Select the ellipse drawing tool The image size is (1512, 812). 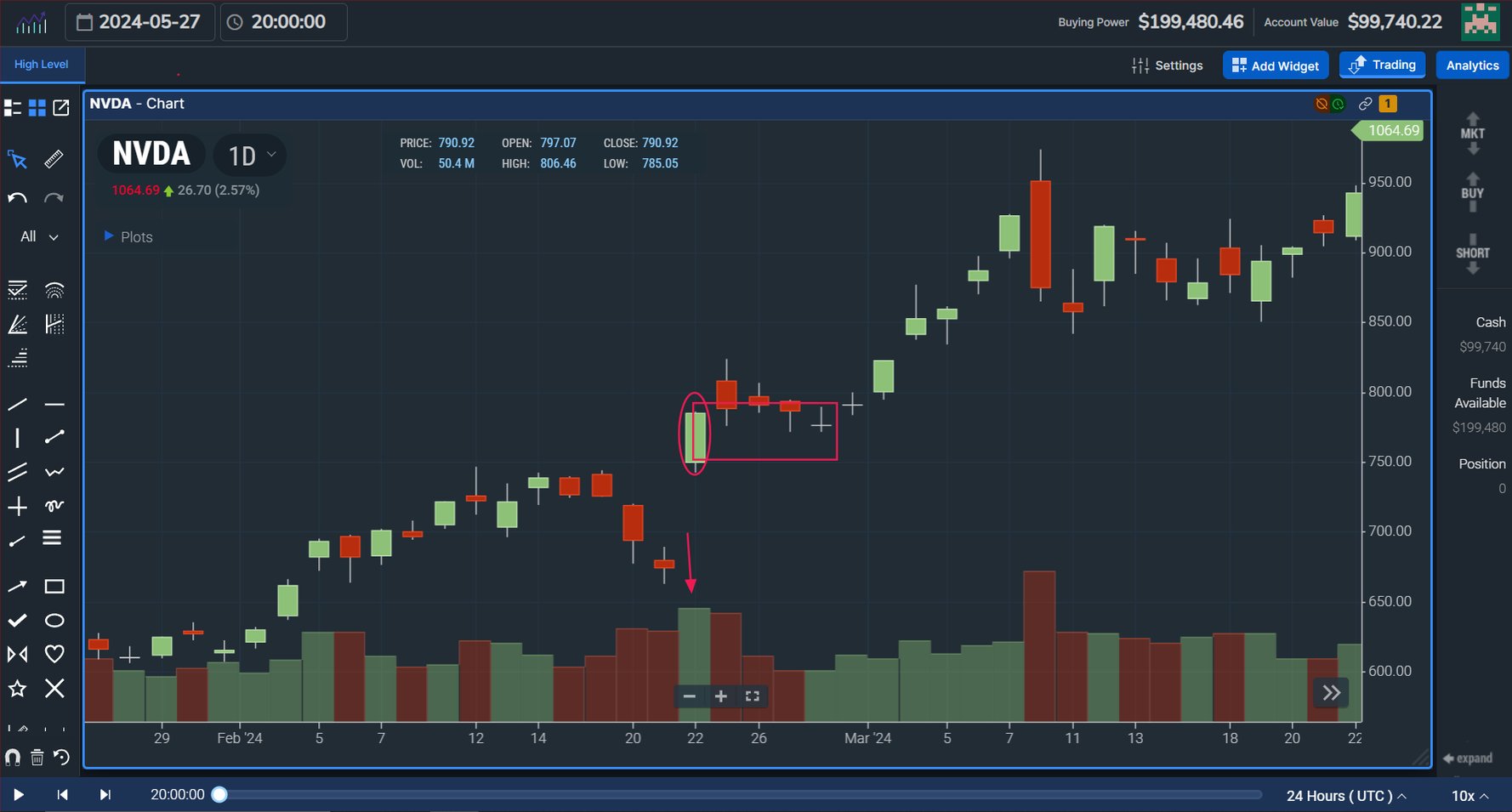pos(54,621)
